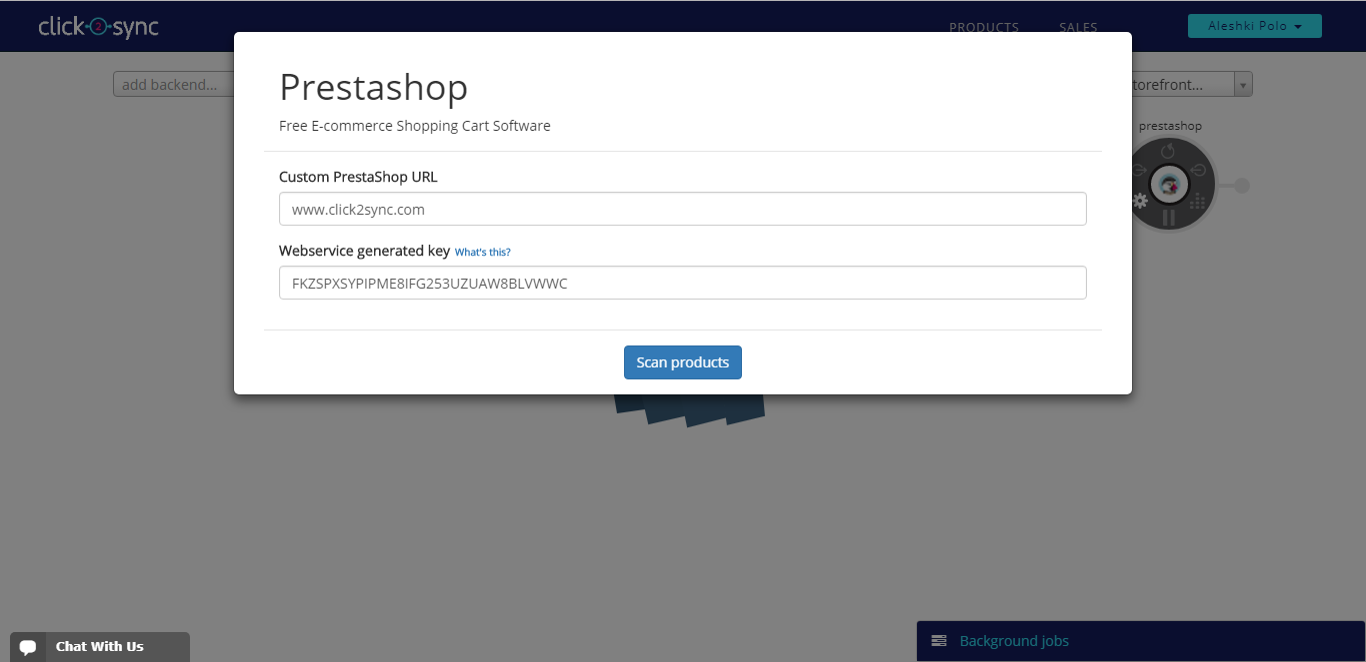Viewport: 1366px width, 662px height.
Task: Open the Aleshki Polo user dropdown
Action: point(1254,26)
